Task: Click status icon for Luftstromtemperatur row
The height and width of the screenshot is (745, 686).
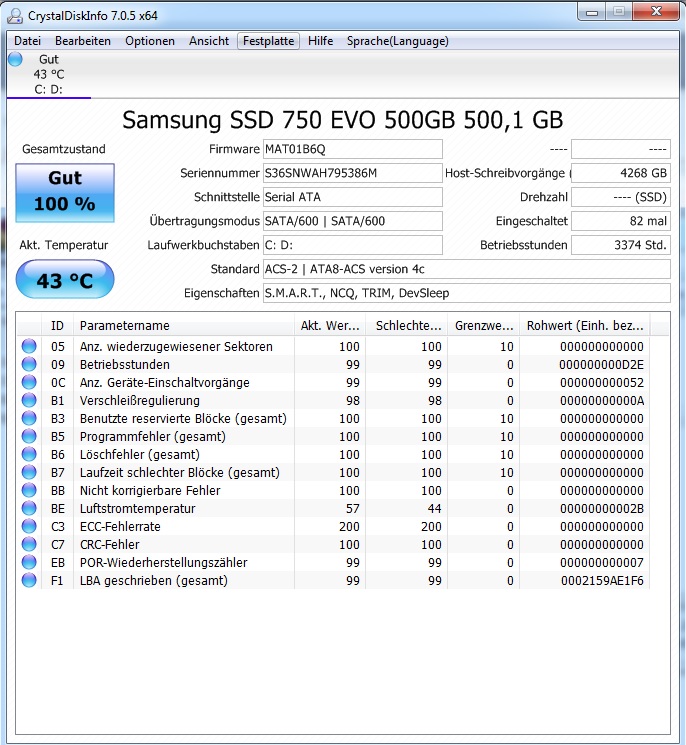Action: tap(29, 508)
